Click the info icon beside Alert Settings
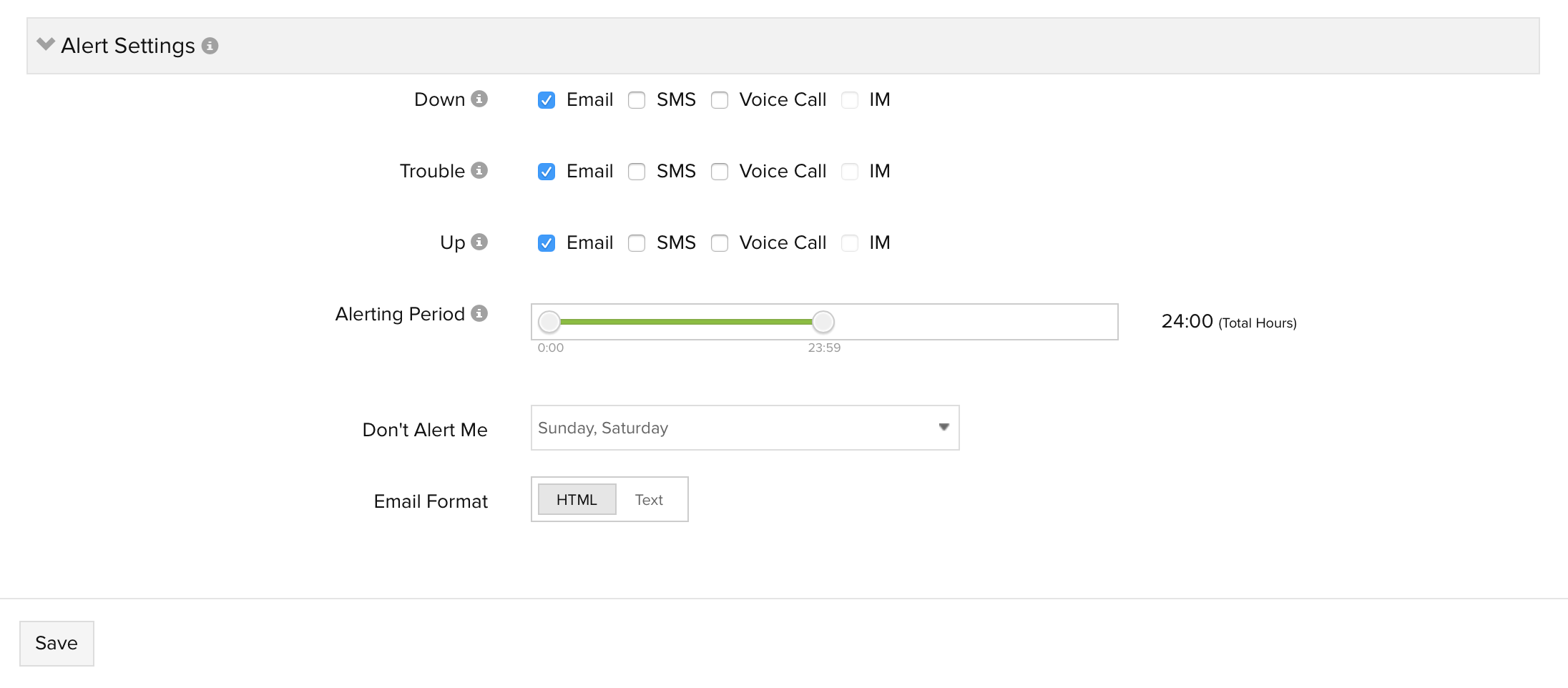 click(x=210, y=46)
